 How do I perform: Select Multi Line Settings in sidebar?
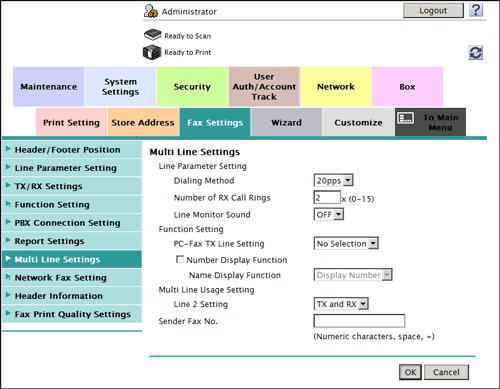[x=72, y=259]
